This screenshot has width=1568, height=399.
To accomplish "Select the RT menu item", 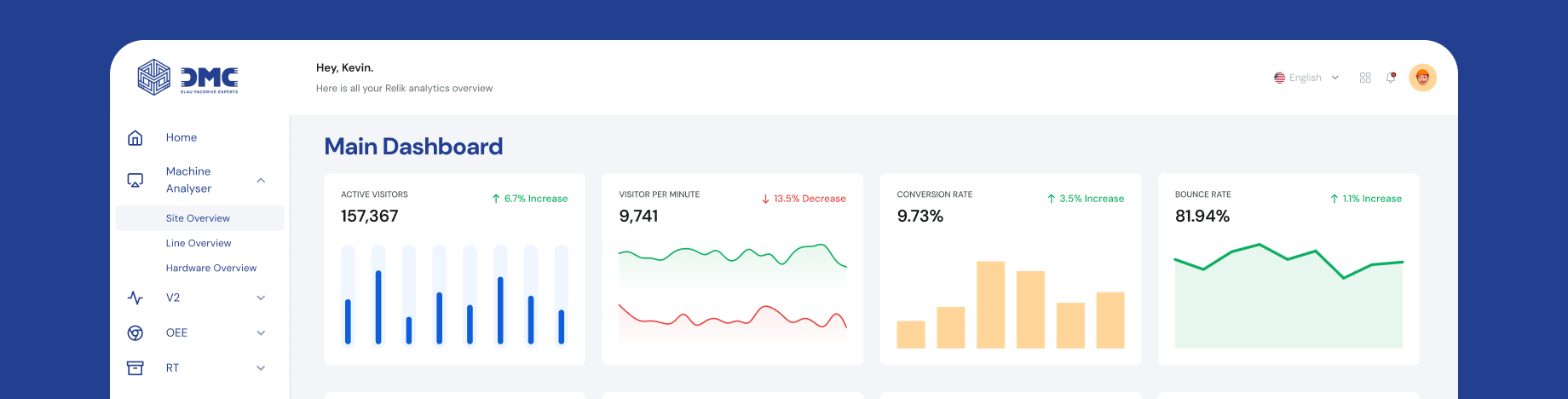I will click(172, 367).
